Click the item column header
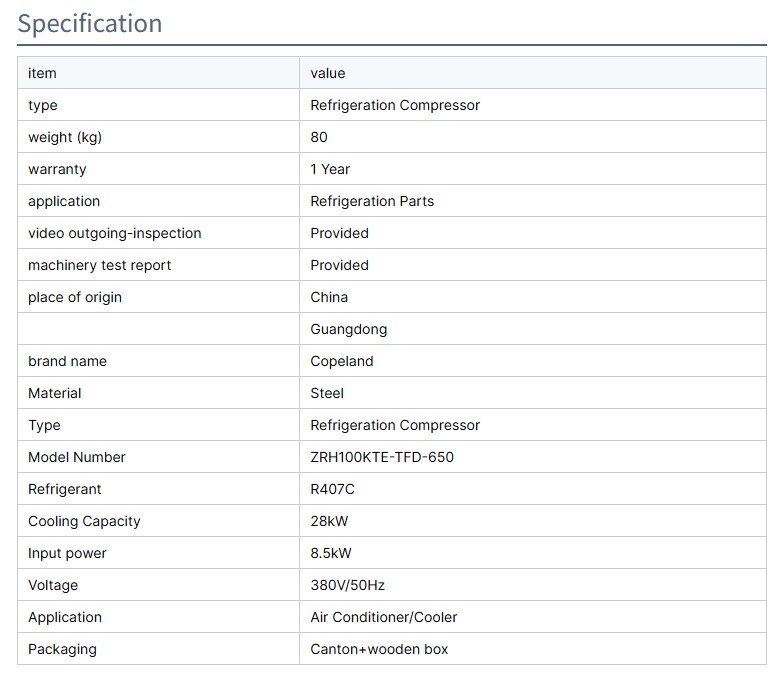780x676 pixels. pyautogui.click(x=42, y=73)
